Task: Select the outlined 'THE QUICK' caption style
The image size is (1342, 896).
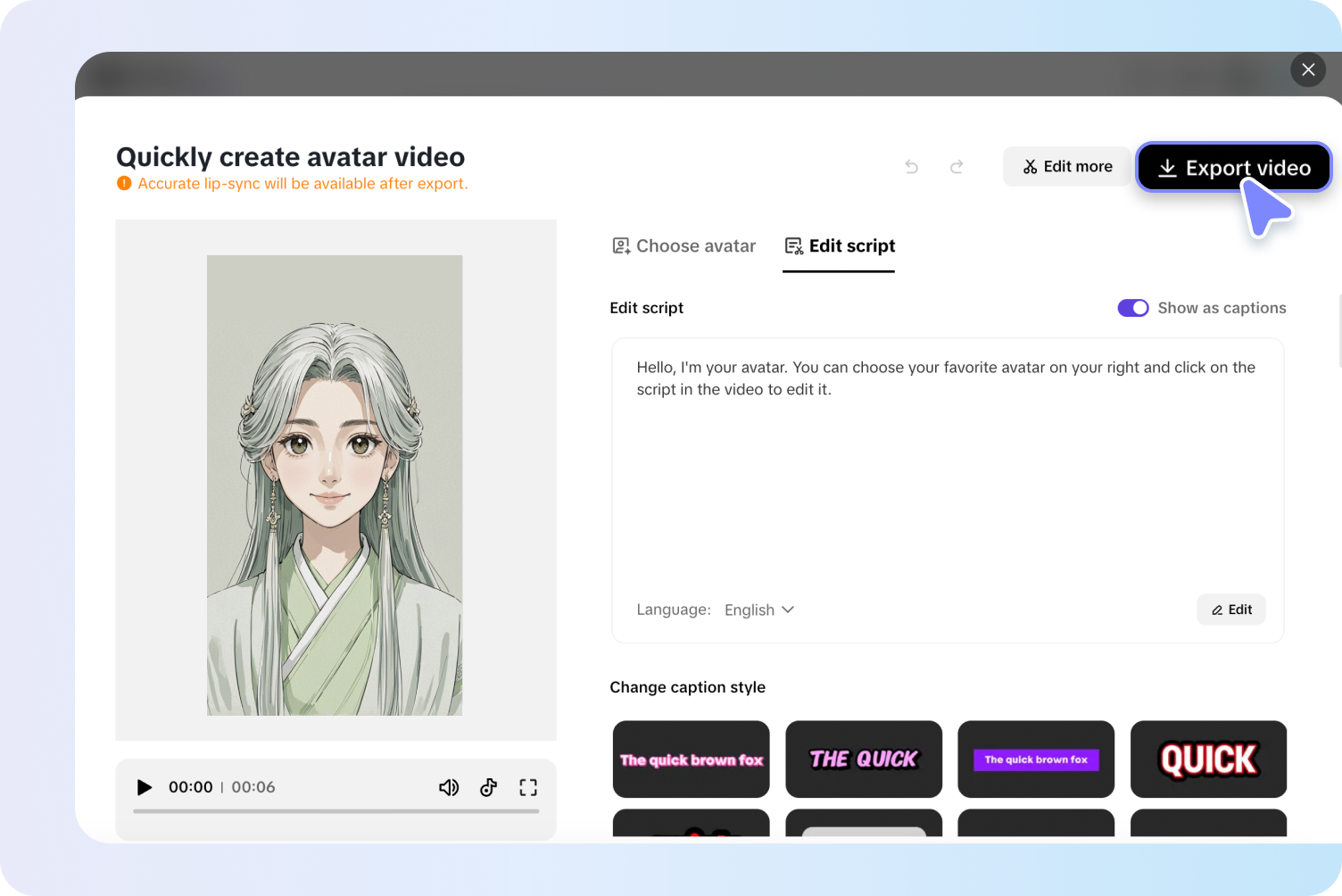Action: pyautogui.click(x=863, y=759)
